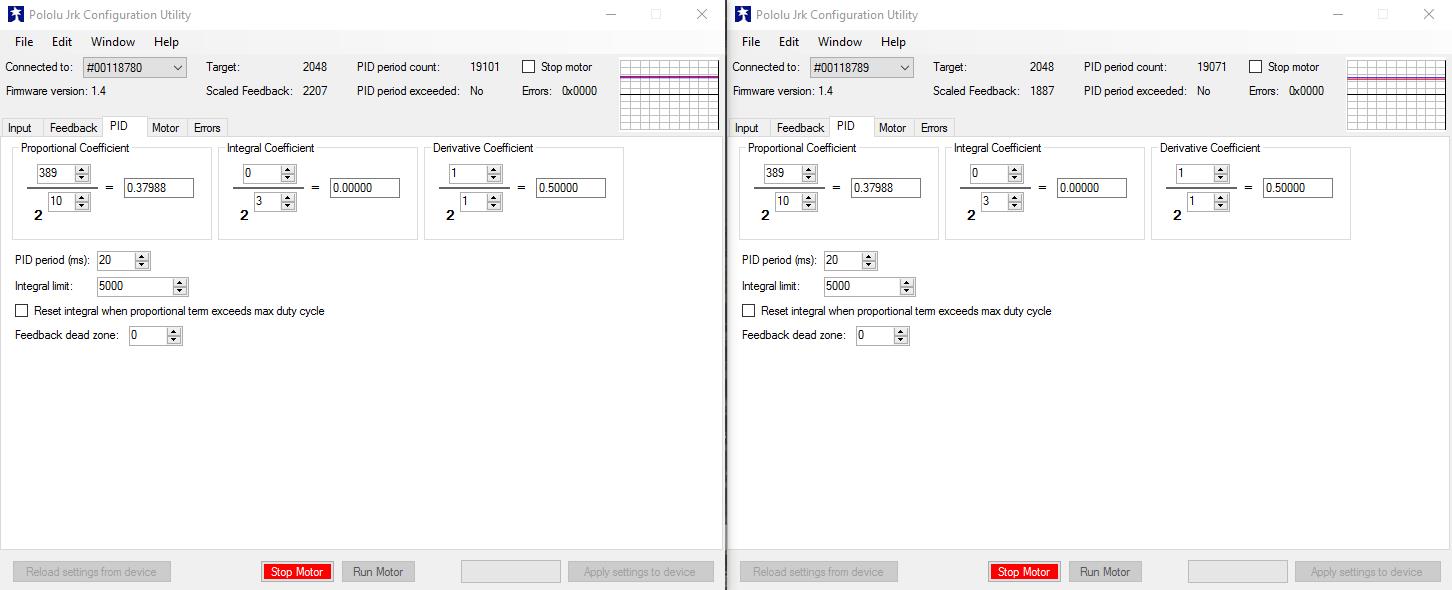Decrease derivative exponent using down arrow, right window
Viewport: 1452px width, 590px height.
coord(1221,206)
